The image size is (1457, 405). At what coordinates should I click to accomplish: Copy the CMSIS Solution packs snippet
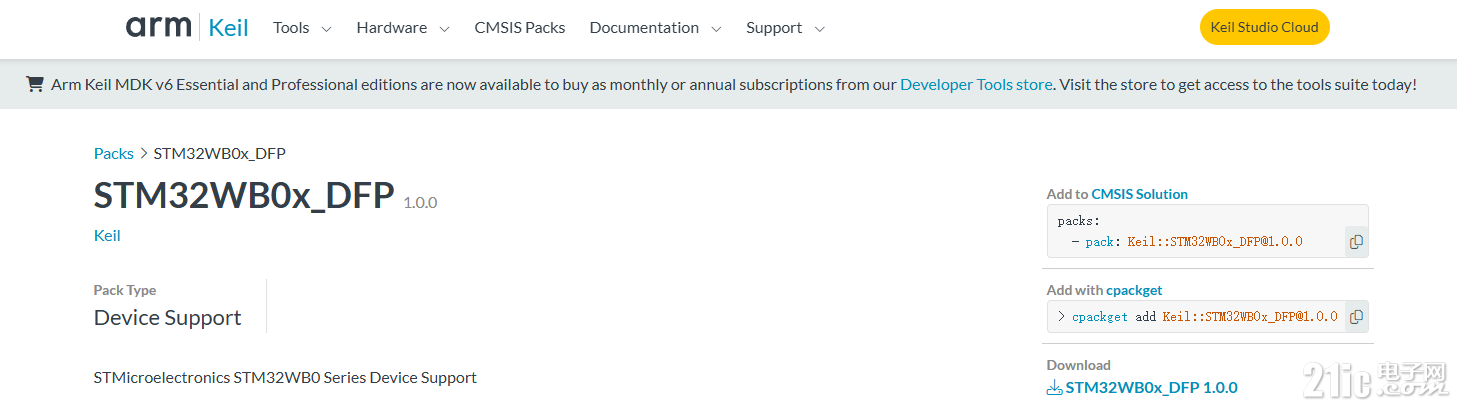(x=1356, y=242)
